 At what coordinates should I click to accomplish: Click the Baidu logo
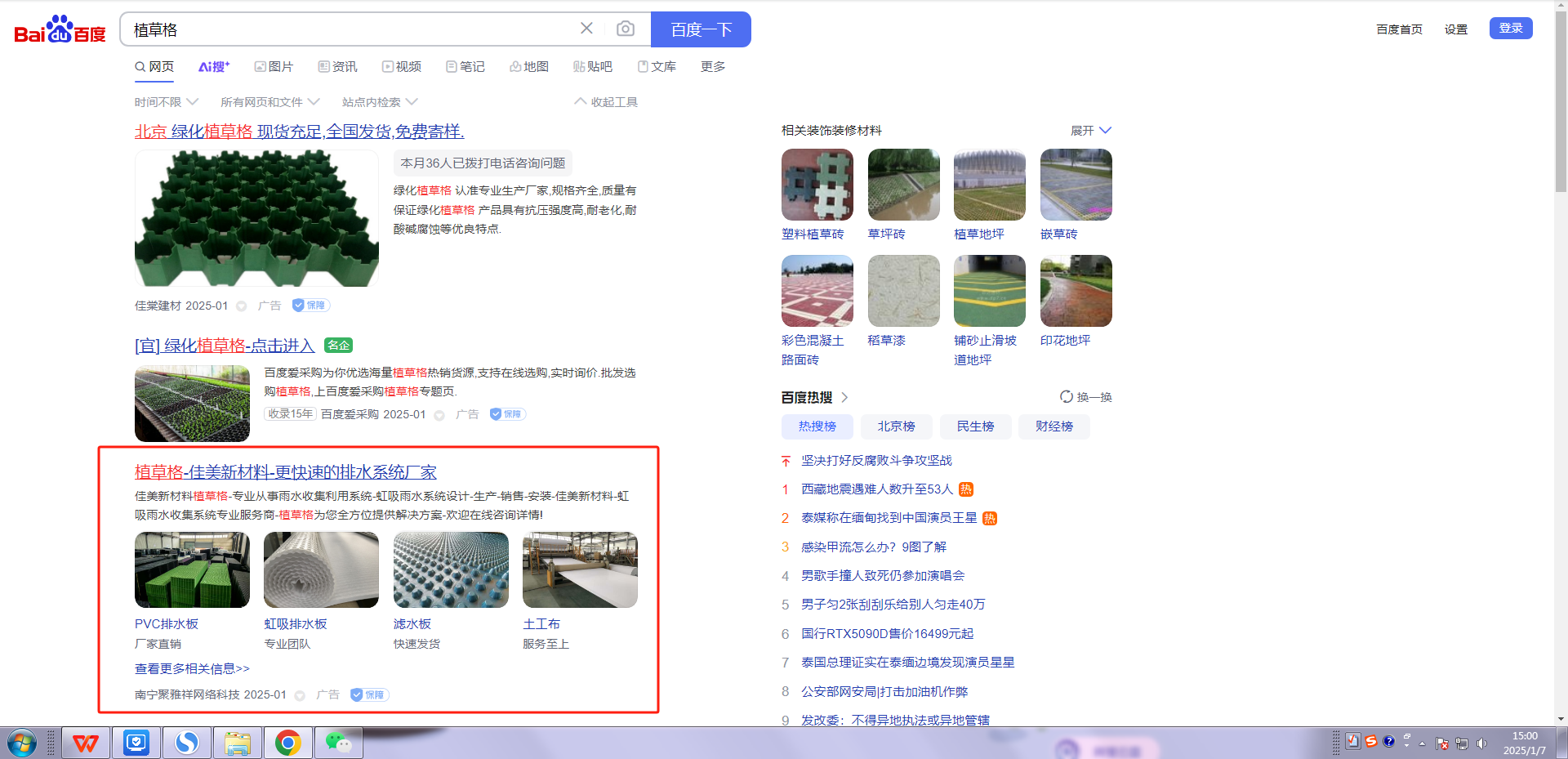[60, 29]
